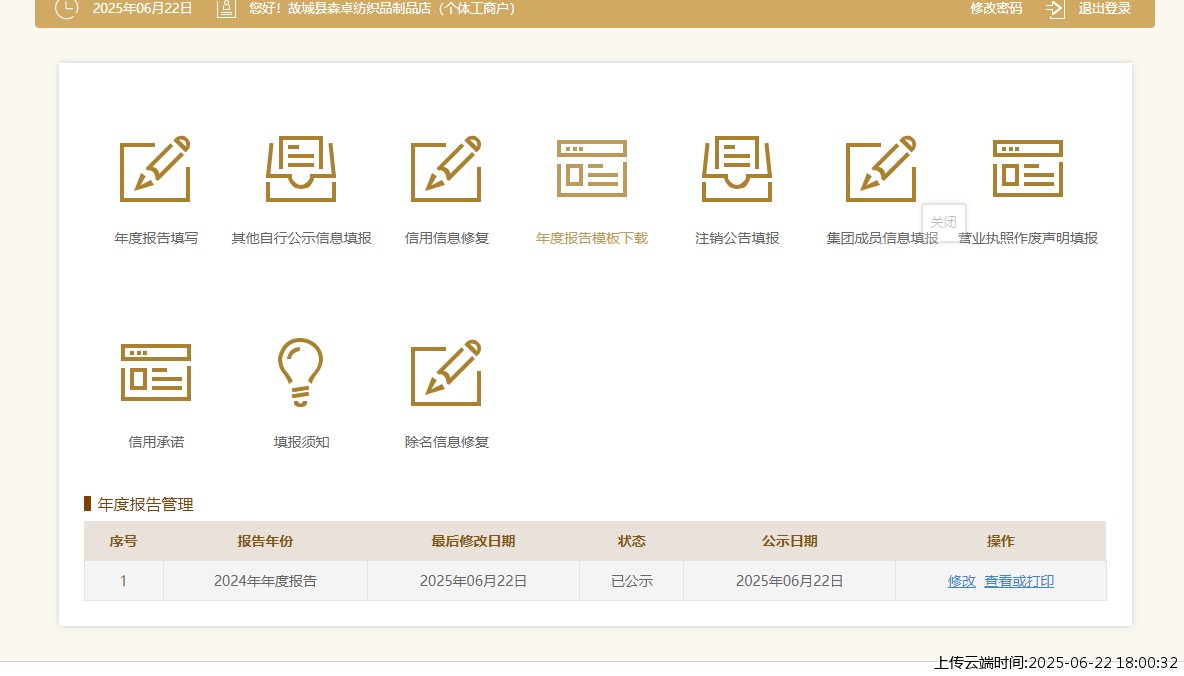The width and height of the screenshot is (1184, 676).
Task: Click the 信用信息修复 label
Action: (x=447, y=238)
